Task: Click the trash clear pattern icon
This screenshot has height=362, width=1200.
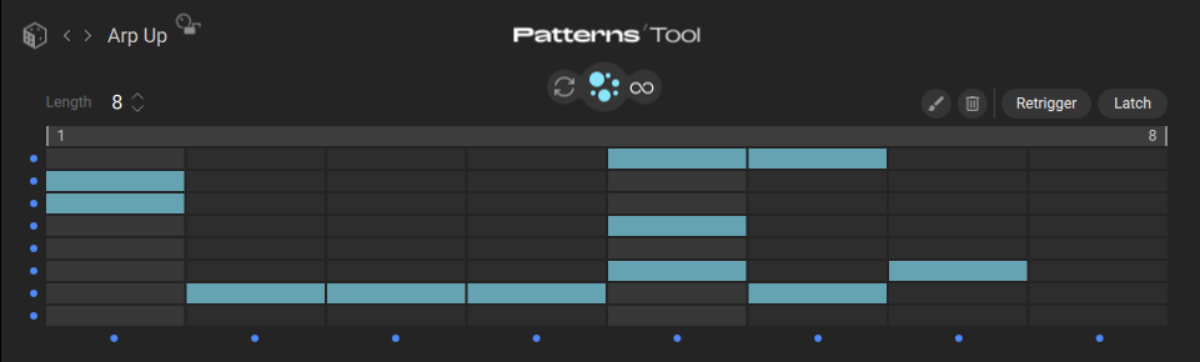Action: pyautogui.click(x=971, y=103)
